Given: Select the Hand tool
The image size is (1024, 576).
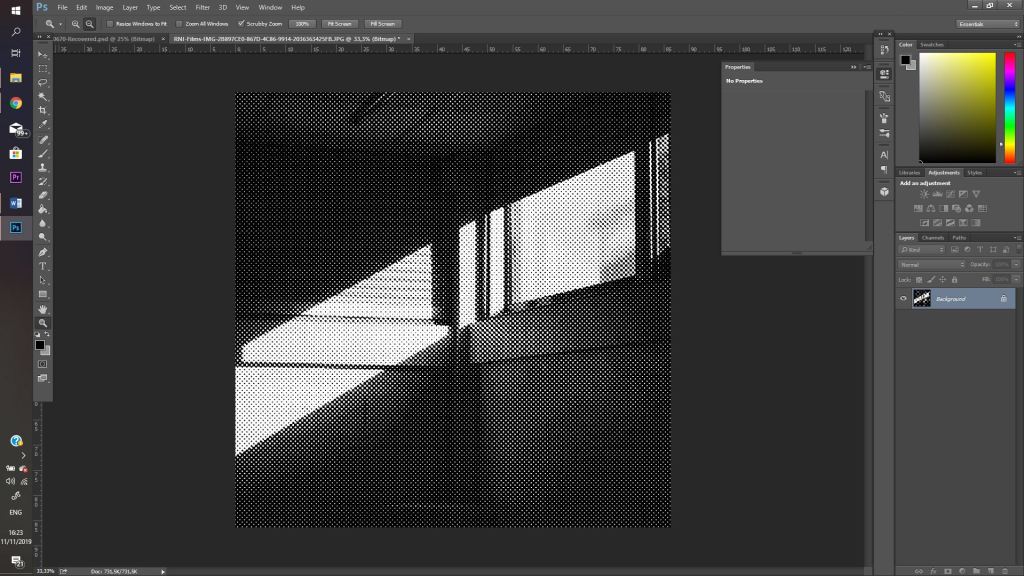Looking at the screenshot, I should 43,309.
